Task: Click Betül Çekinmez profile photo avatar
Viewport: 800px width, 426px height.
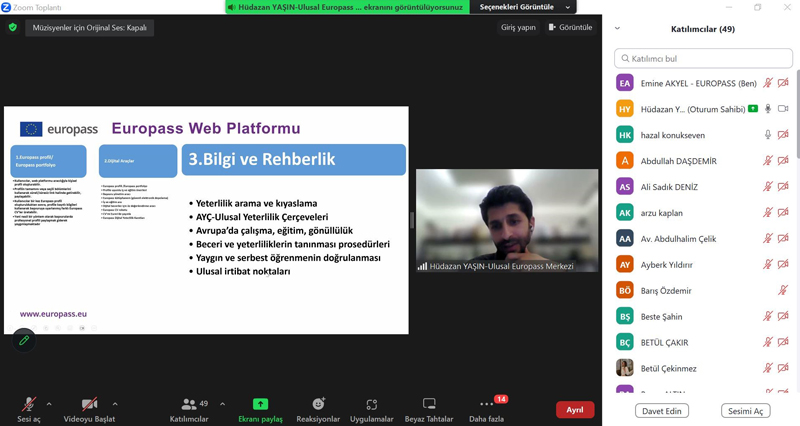Action: 625,368
